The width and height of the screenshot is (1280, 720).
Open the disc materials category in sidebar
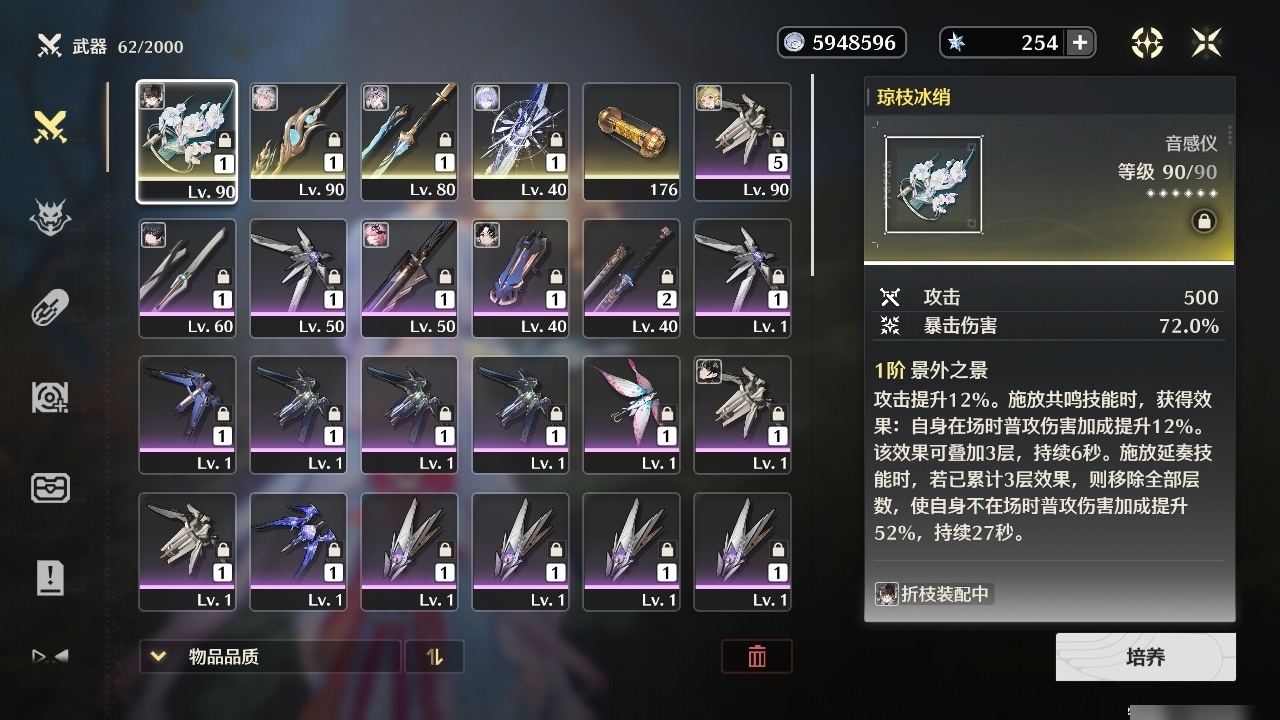50,398
